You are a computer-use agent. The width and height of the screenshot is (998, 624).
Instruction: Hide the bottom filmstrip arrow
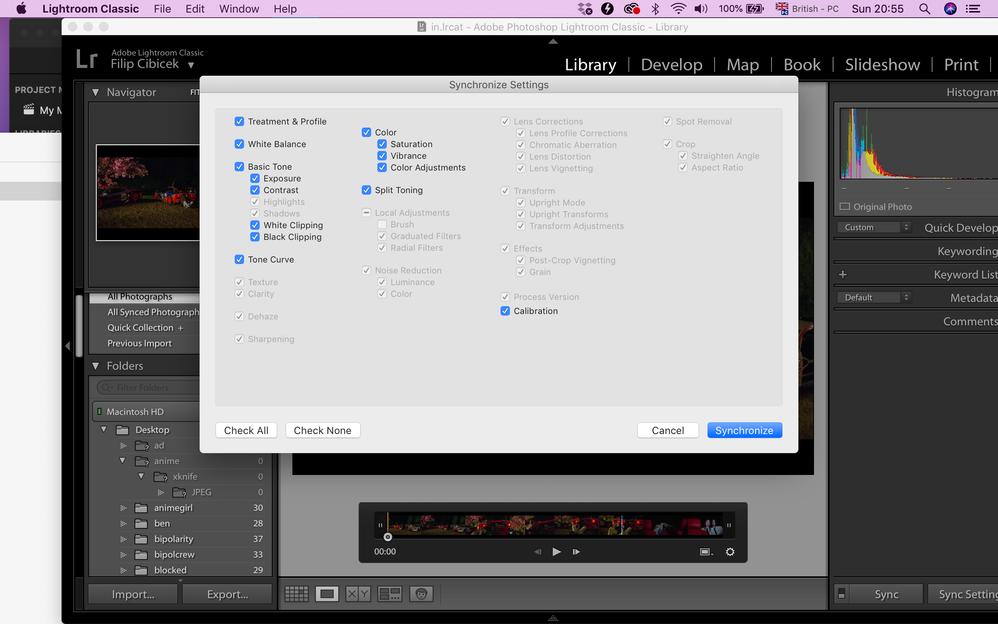pyautogui.click(x=553, y=618)
